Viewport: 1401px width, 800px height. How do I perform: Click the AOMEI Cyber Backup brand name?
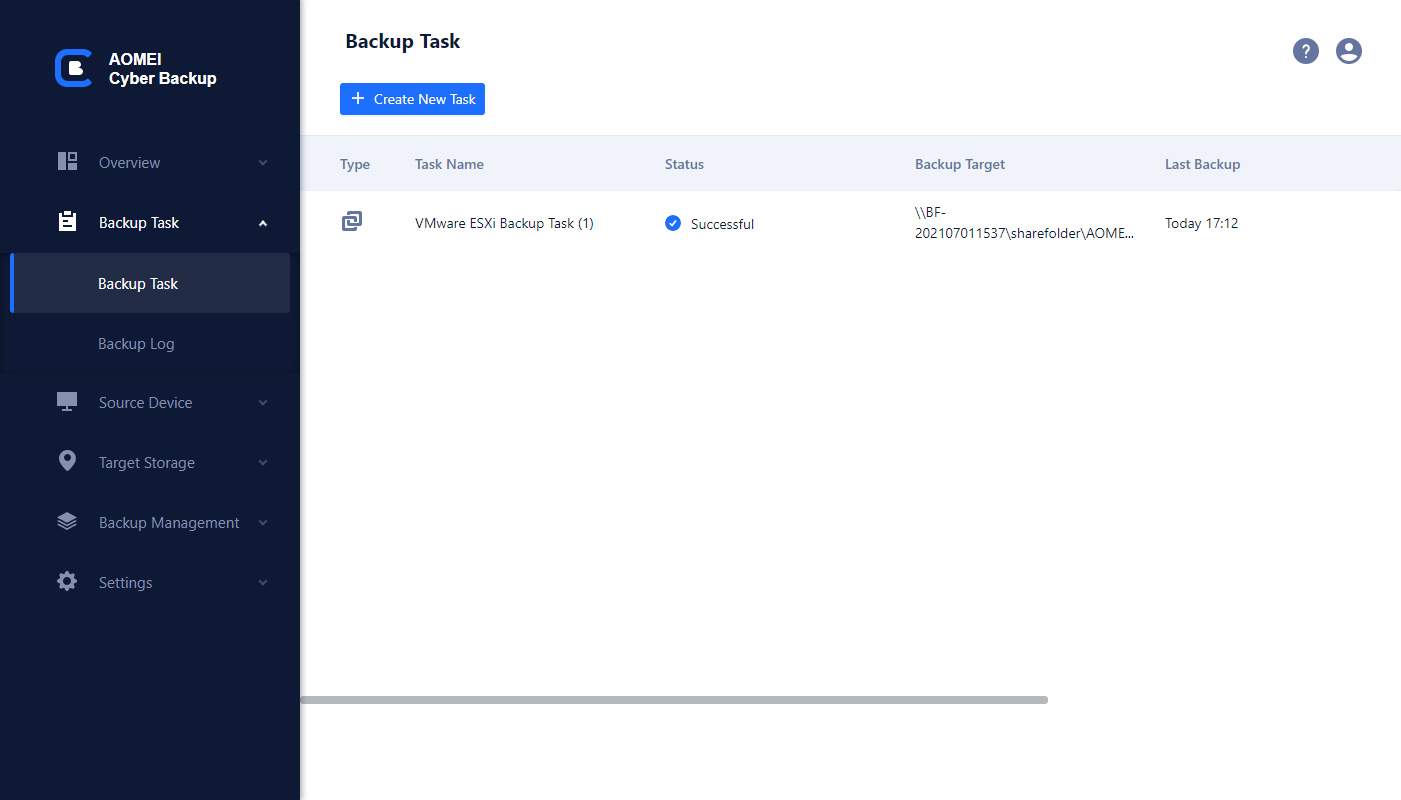pyautogui.click(x=162, y=69)
